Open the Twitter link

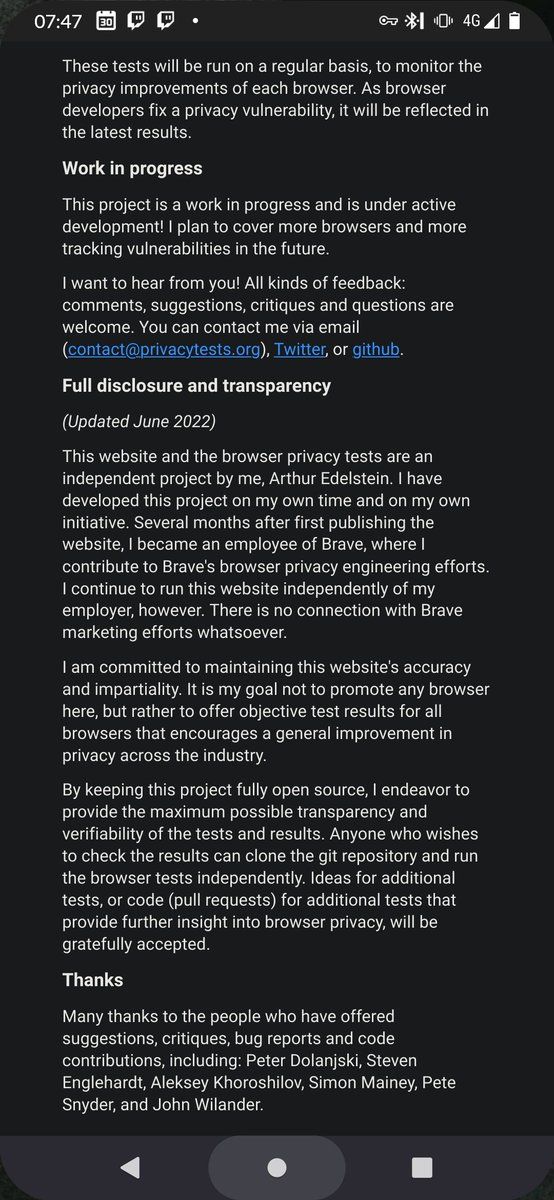(299, 349)
